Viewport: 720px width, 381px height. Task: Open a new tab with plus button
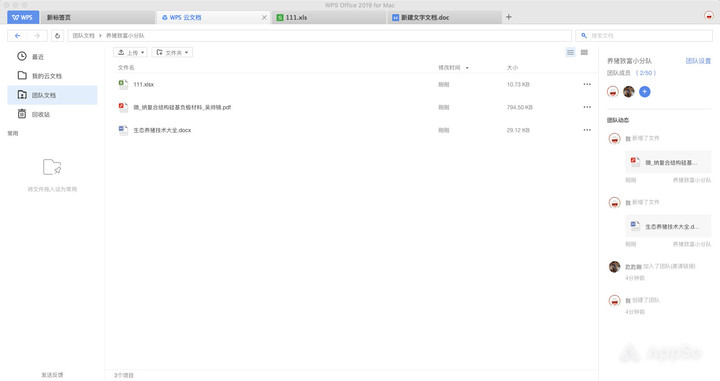tap(508, 17)
